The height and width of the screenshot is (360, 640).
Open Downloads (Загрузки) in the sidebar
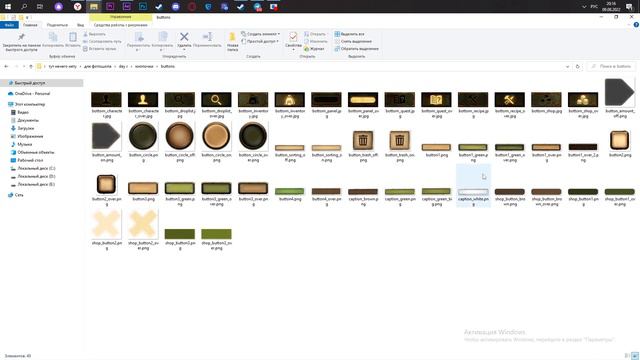(25, 128)
